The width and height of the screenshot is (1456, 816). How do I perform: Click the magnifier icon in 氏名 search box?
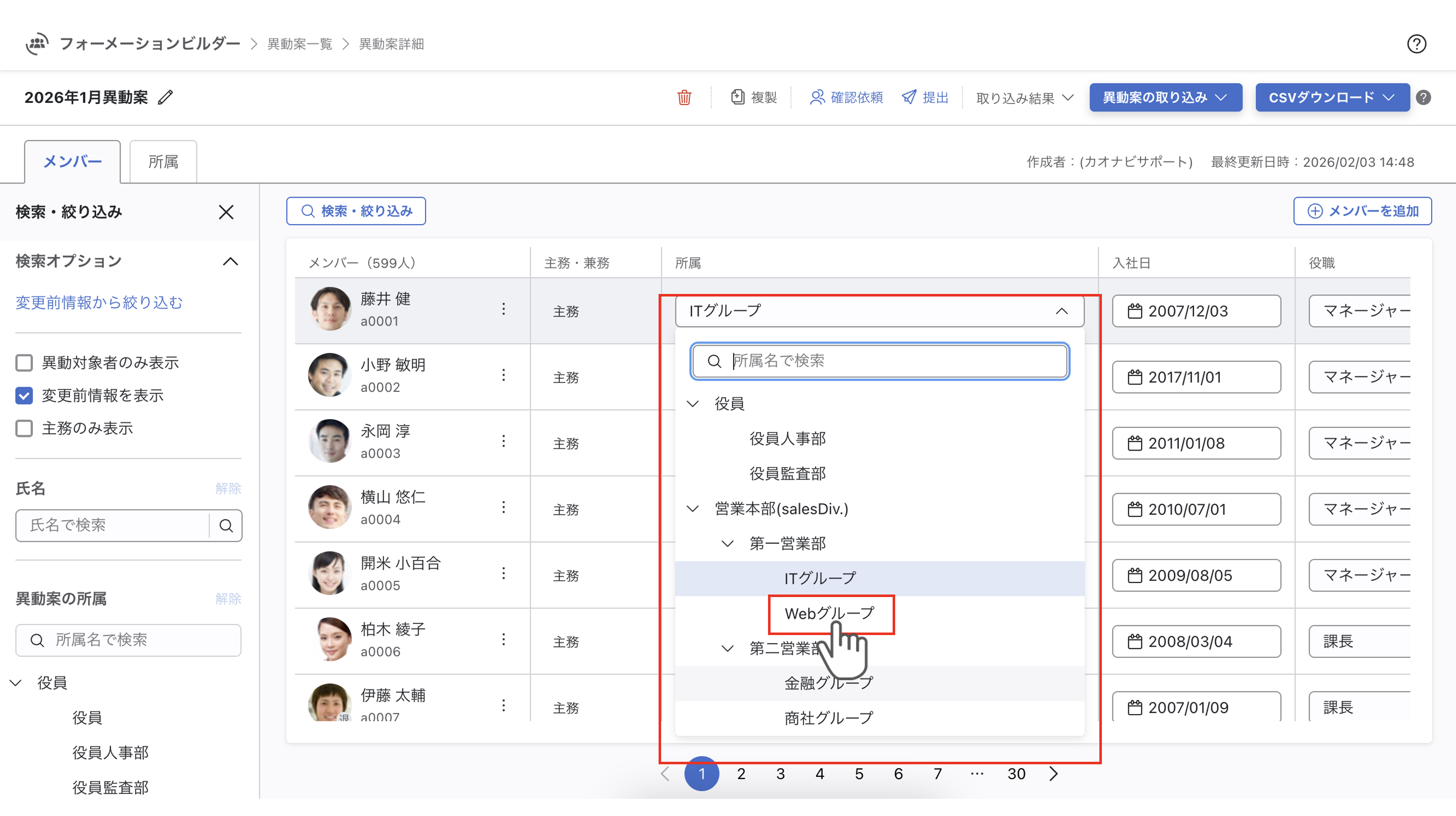pos(226,526)
